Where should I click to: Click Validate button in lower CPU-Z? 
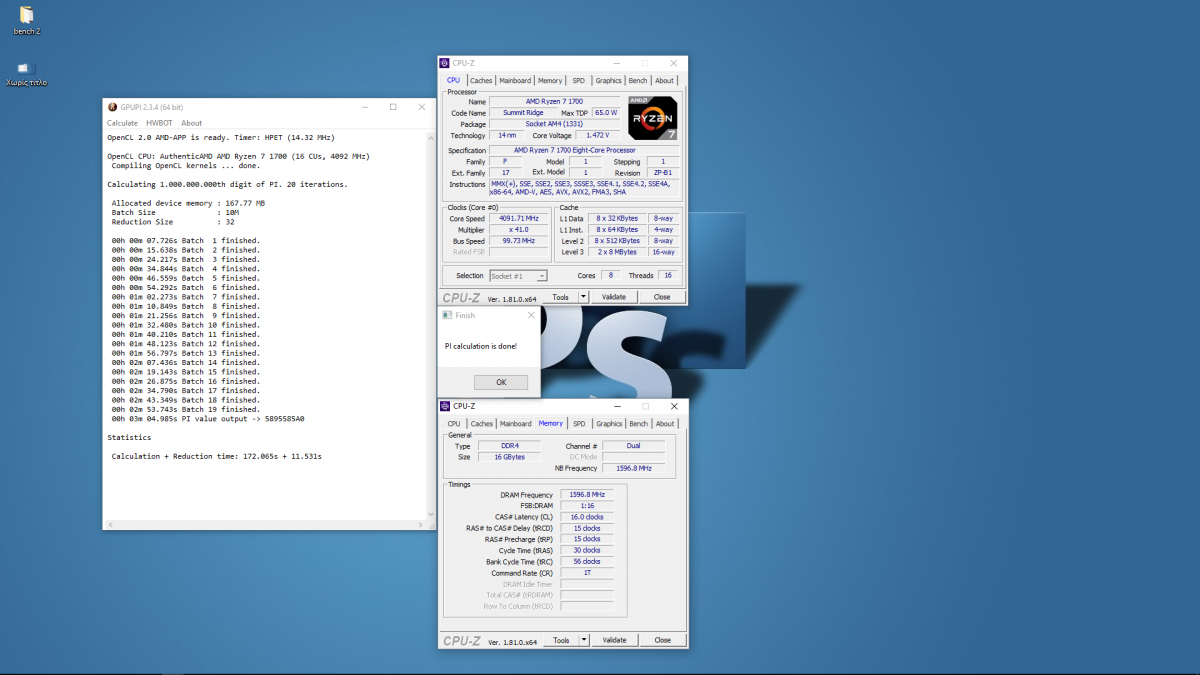[614, 640]
